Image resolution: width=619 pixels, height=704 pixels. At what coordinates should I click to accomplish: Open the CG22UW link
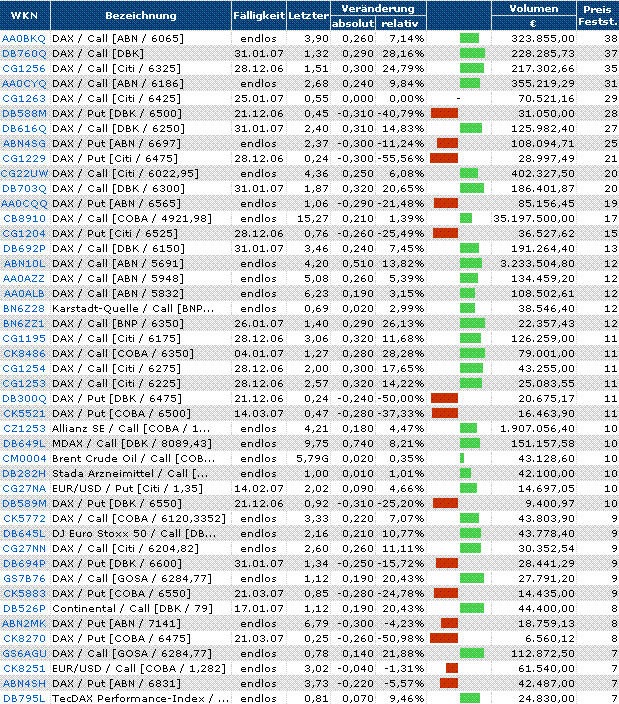click(24, 173)
